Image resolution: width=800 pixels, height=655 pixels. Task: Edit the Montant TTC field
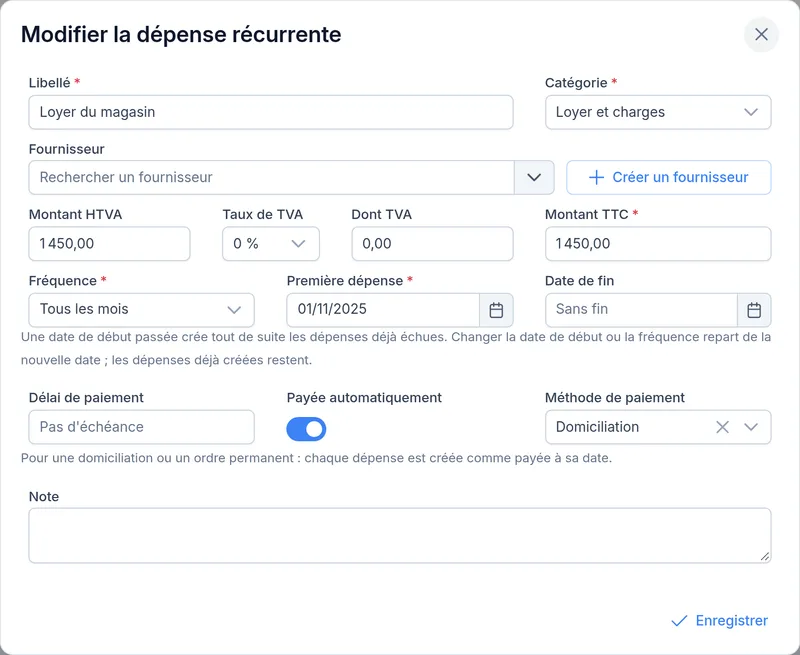pyautogui.click(x=658, y=244)
